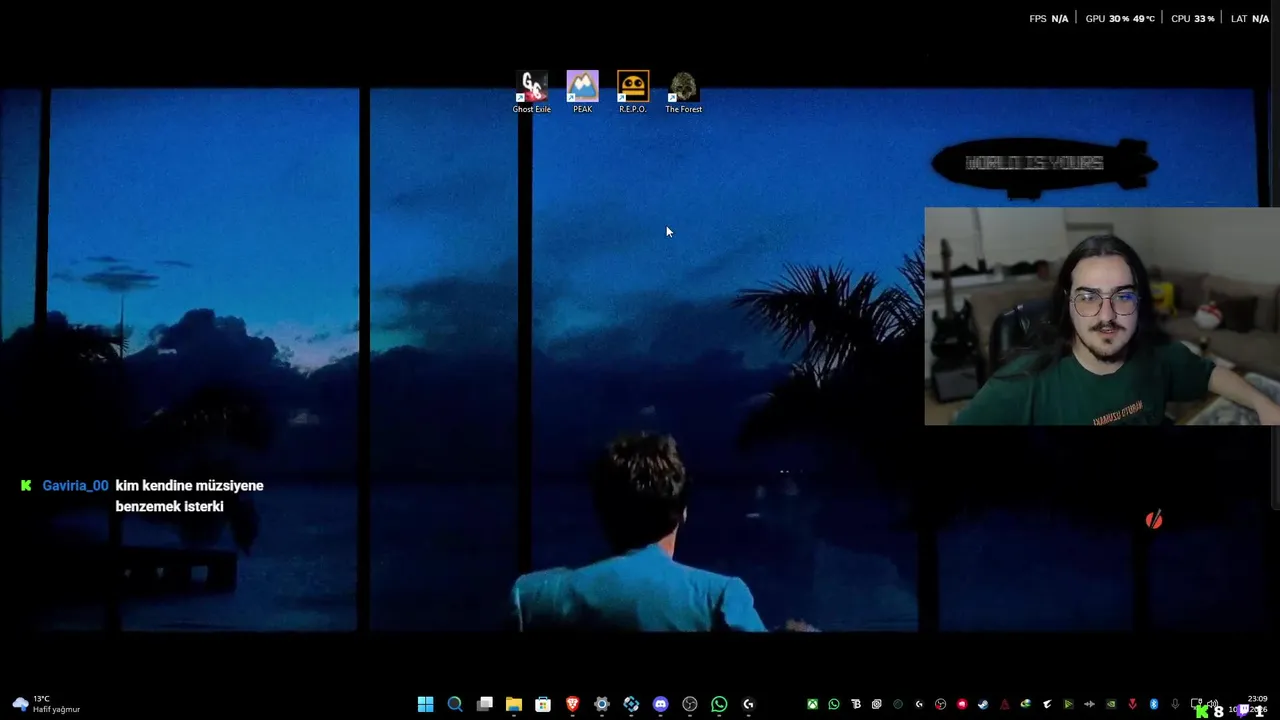Open Task View on the taskbar

point(484,704)
